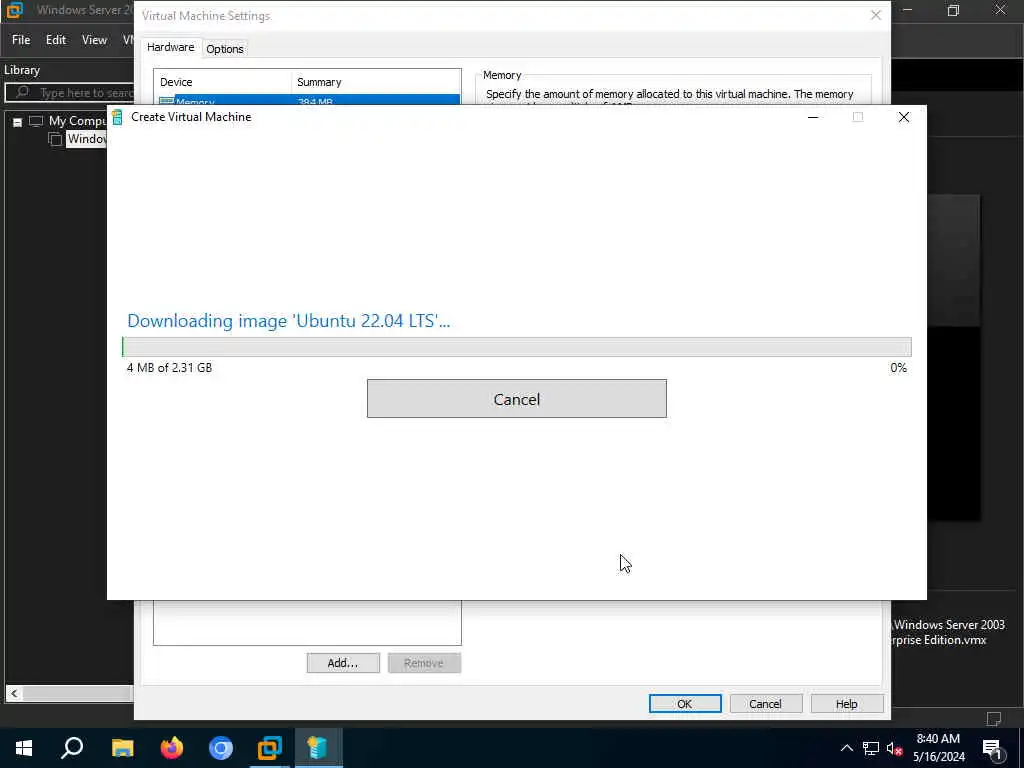The height and width of the screenshot is (768, 1024).
Task: Click Cancel in Virtual Machine Settings dialog
Action: point(765,703)
